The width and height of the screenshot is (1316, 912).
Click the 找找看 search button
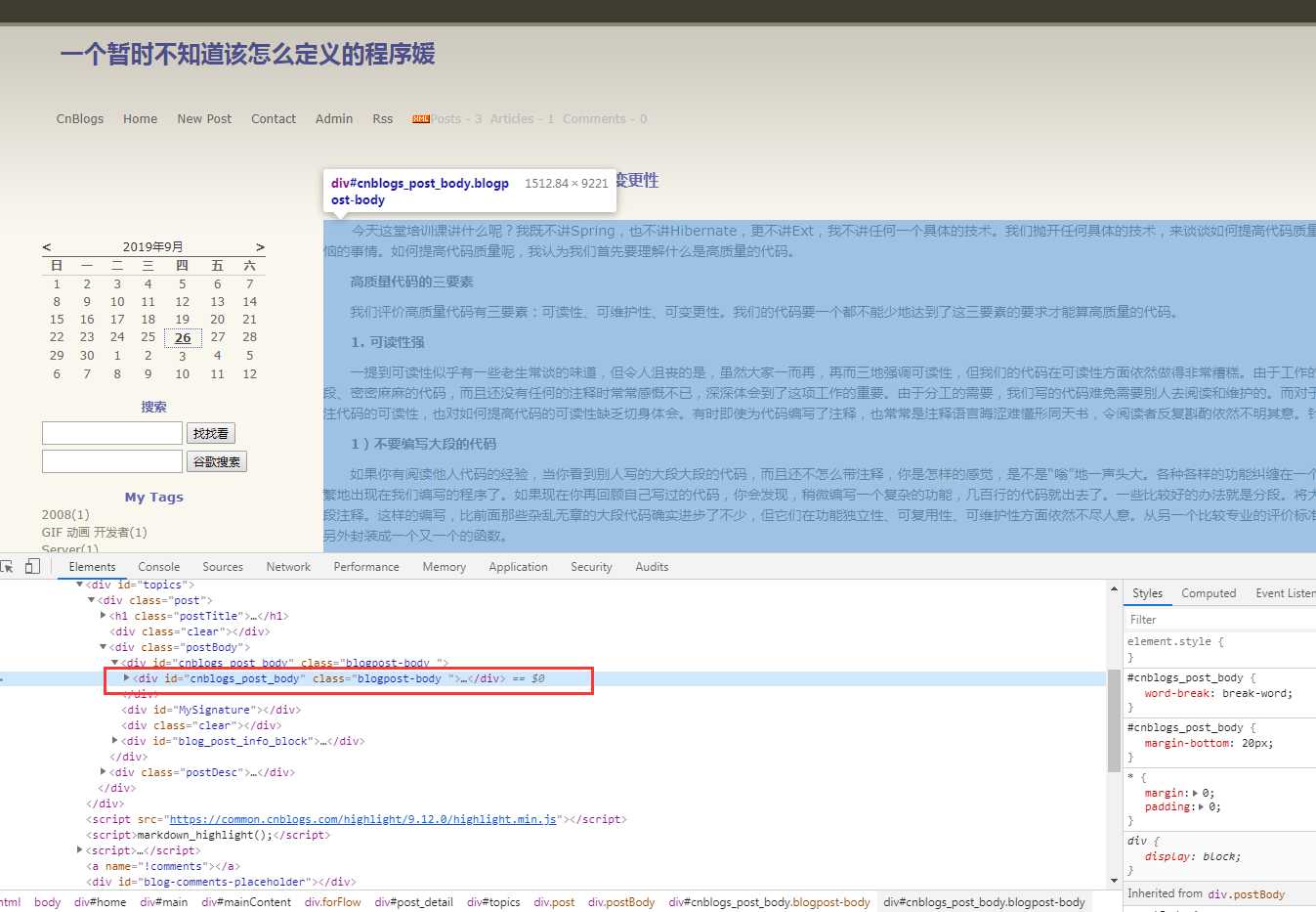211,433
